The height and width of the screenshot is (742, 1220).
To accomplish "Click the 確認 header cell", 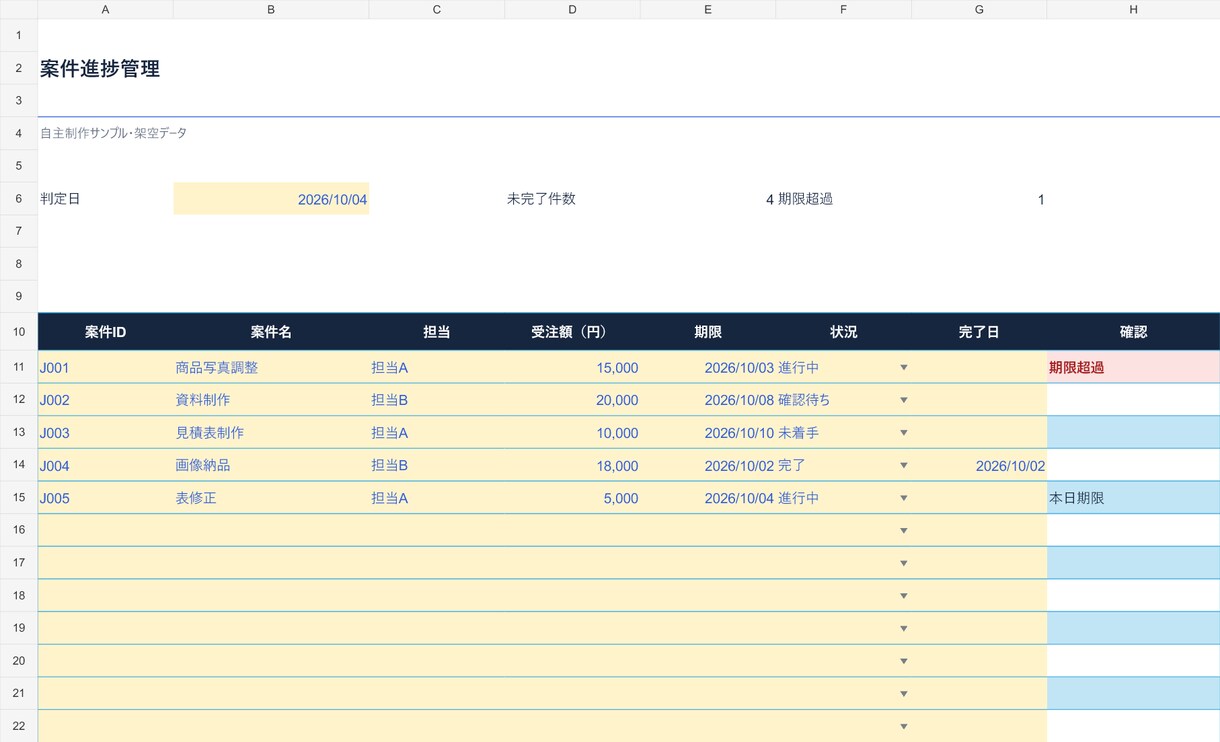I will (x=1133, y=332).
